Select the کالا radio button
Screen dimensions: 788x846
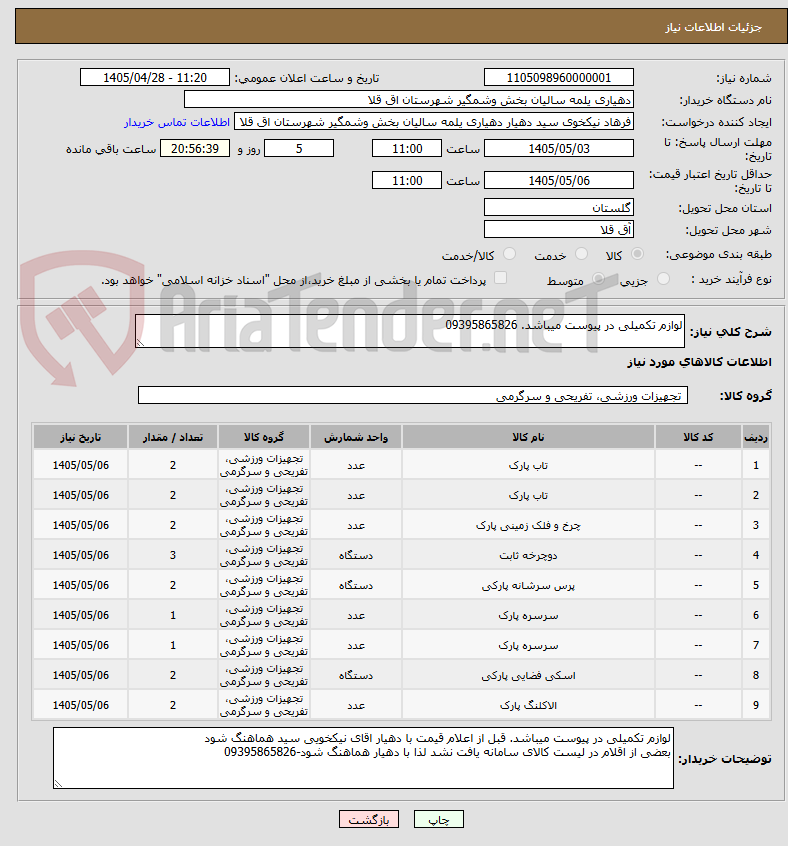(x=637, y=254)
